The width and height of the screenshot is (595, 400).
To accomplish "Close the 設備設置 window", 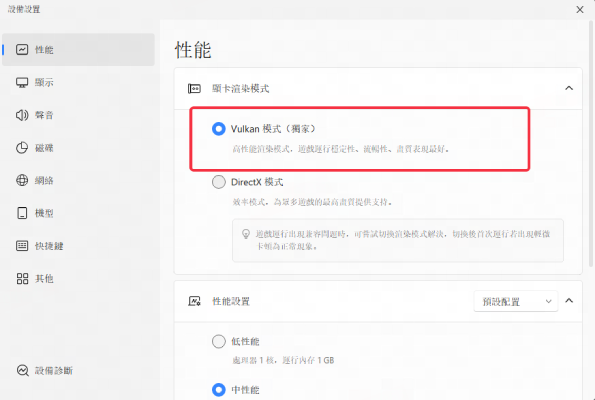I will coord(580,9).
